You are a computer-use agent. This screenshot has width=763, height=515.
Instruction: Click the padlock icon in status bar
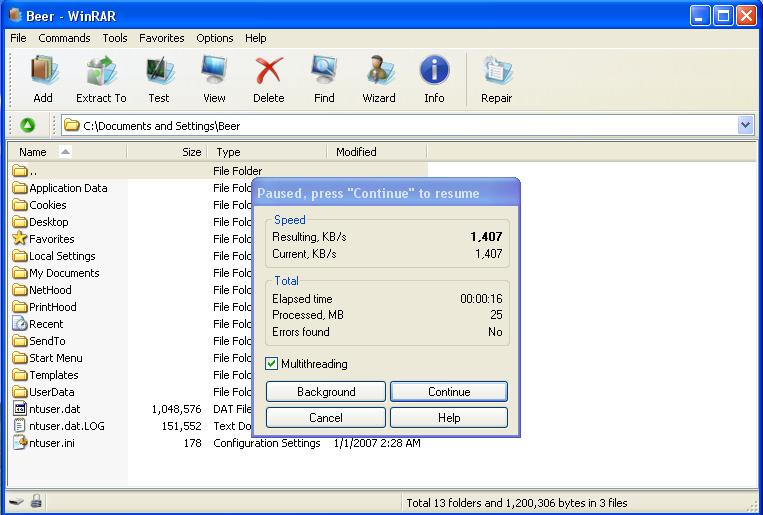click(36, 501)
